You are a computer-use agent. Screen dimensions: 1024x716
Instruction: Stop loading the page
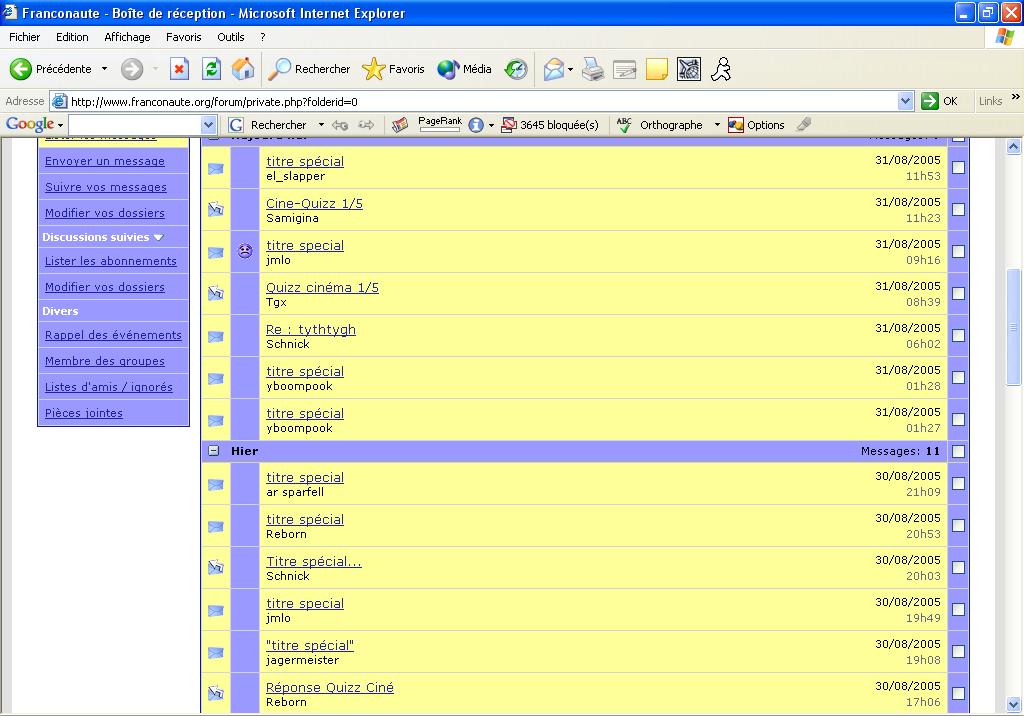pos(179,69)
